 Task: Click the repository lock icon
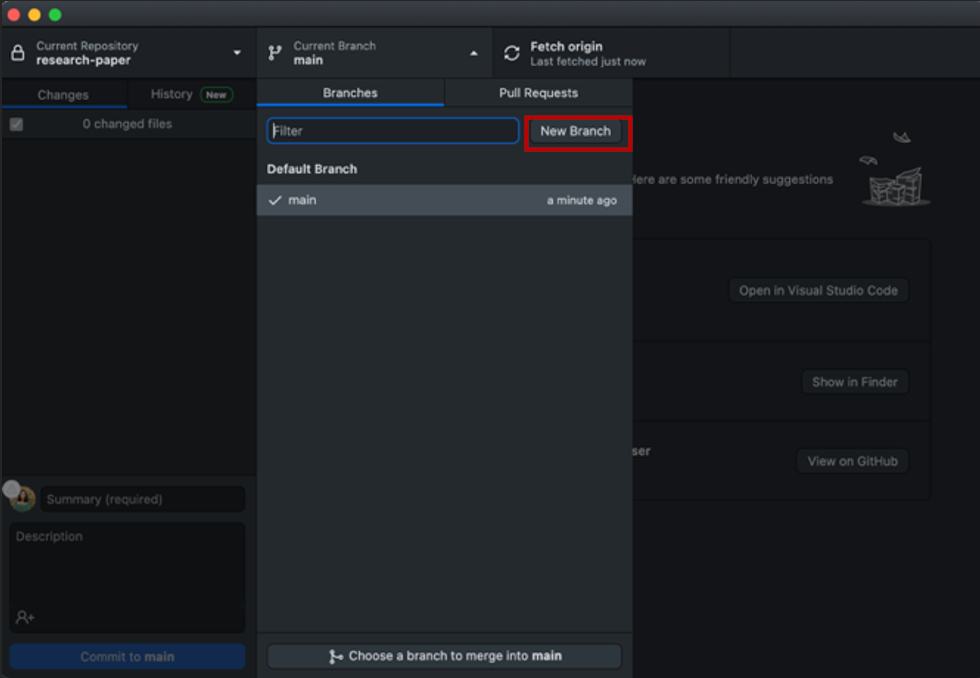pos(17,53)
